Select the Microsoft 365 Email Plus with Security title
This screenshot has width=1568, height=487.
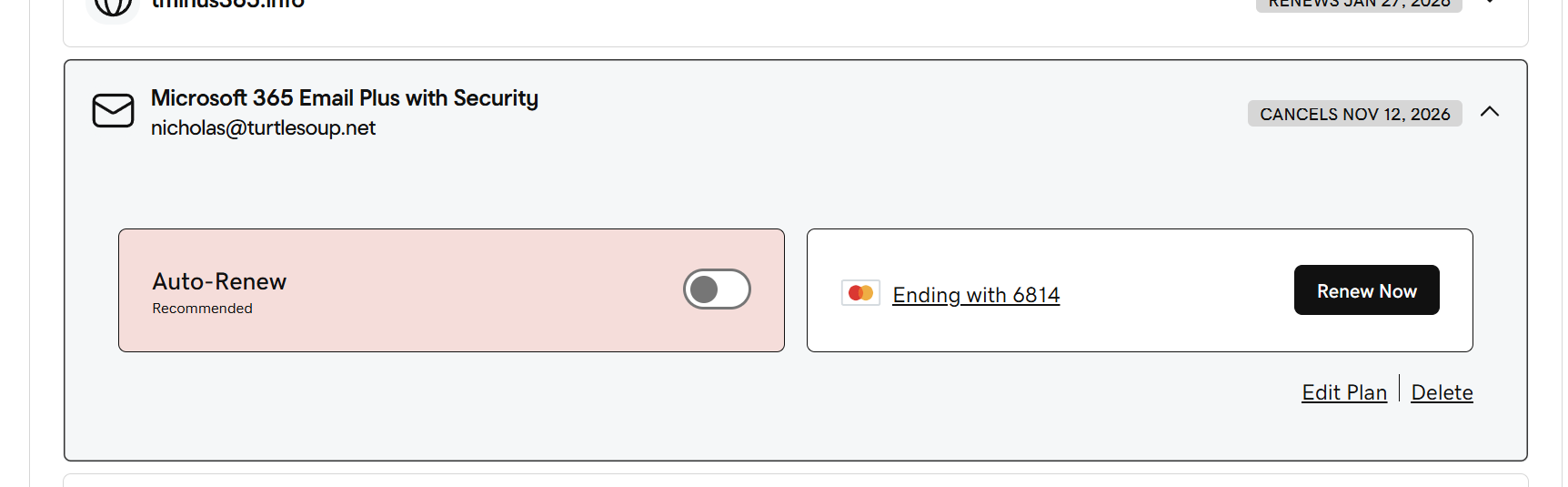coord(345,97)
